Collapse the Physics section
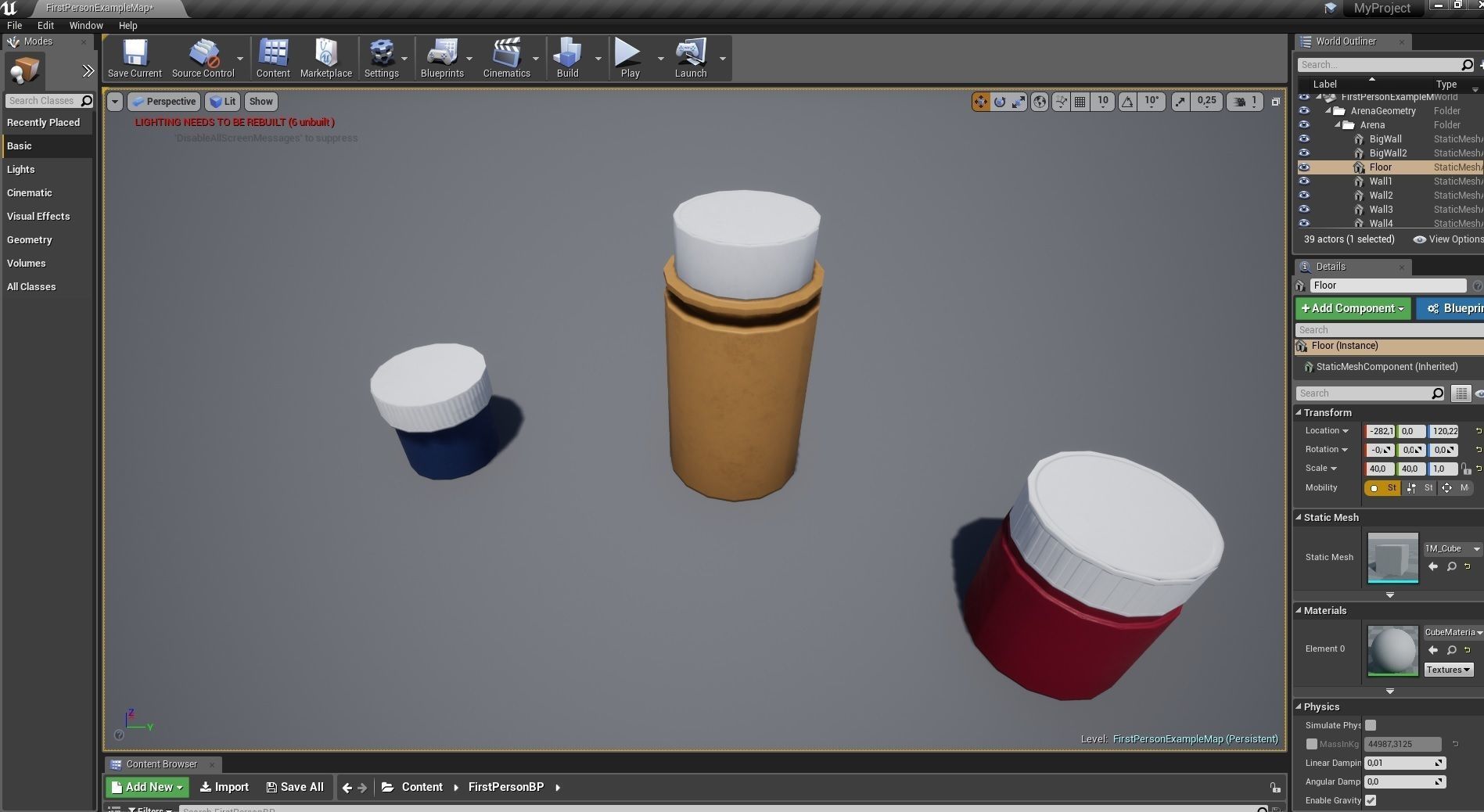 click(1299, 706)
